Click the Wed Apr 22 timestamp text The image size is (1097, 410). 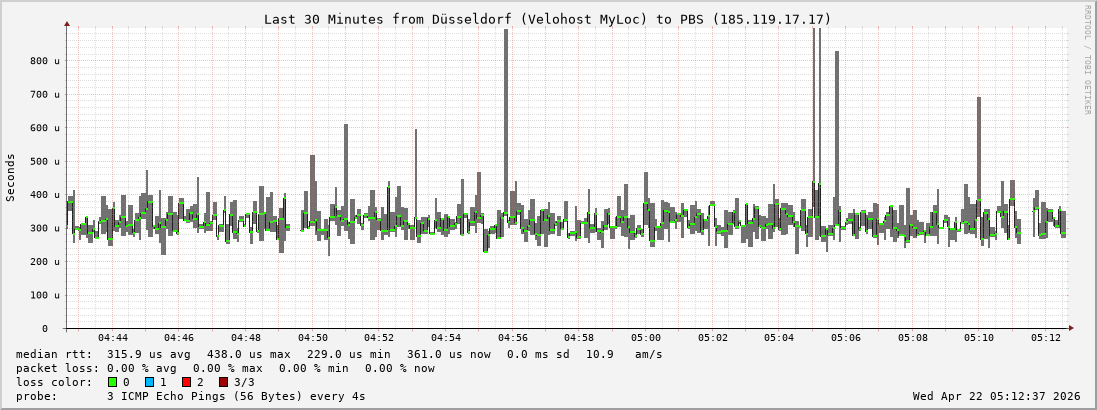click(x=996, y=396)
